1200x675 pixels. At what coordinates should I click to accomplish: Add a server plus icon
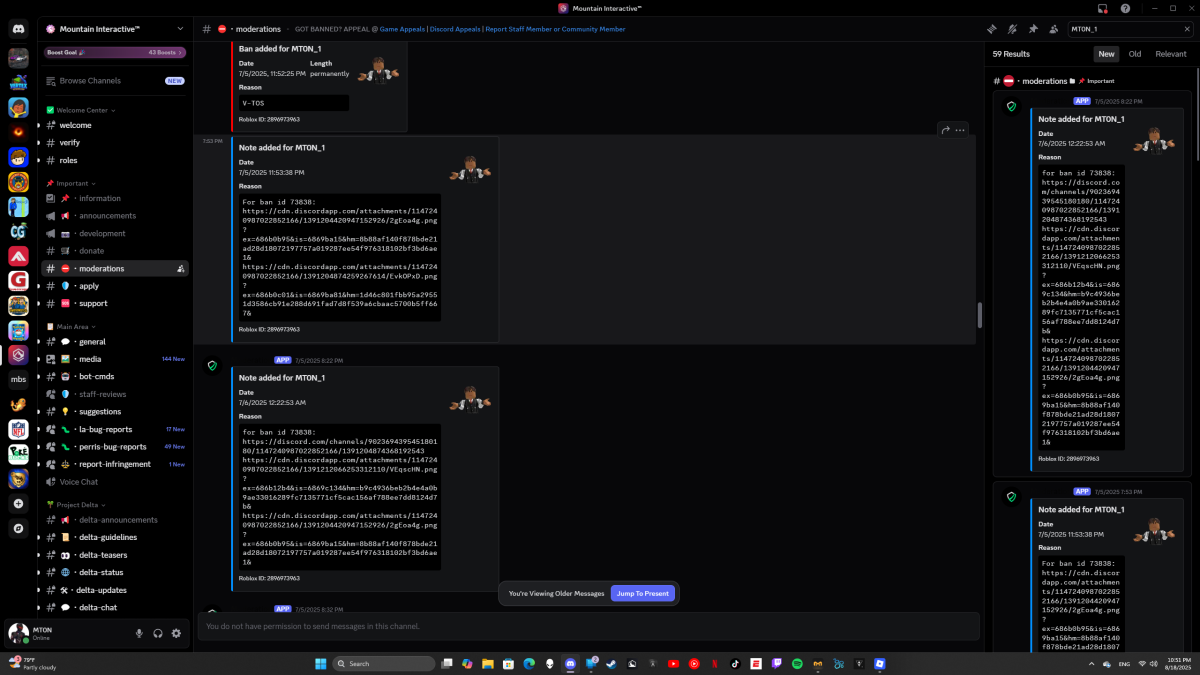(x=18, y=504)
